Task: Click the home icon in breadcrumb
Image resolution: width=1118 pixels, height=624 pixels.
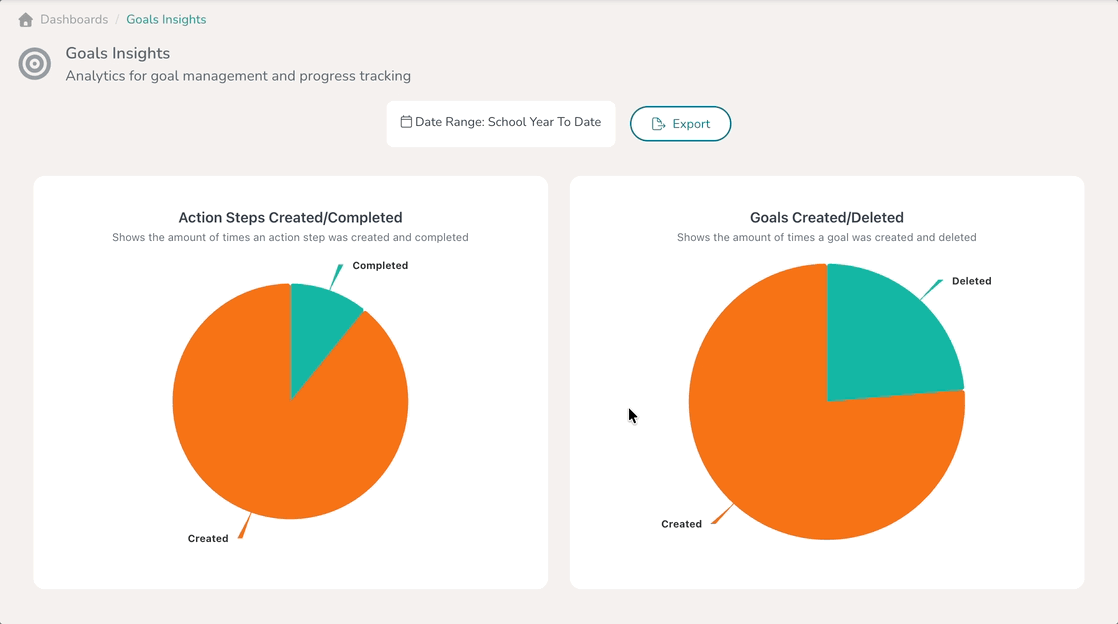Action: point(26,20)
